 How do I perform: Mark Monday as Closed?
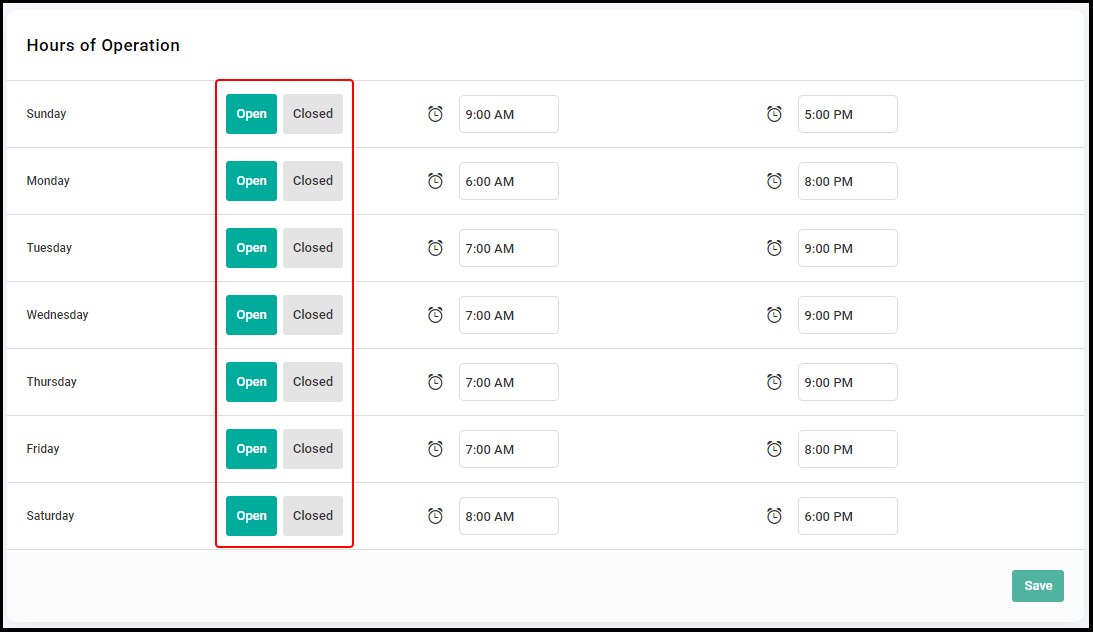(x=313, y=180)
